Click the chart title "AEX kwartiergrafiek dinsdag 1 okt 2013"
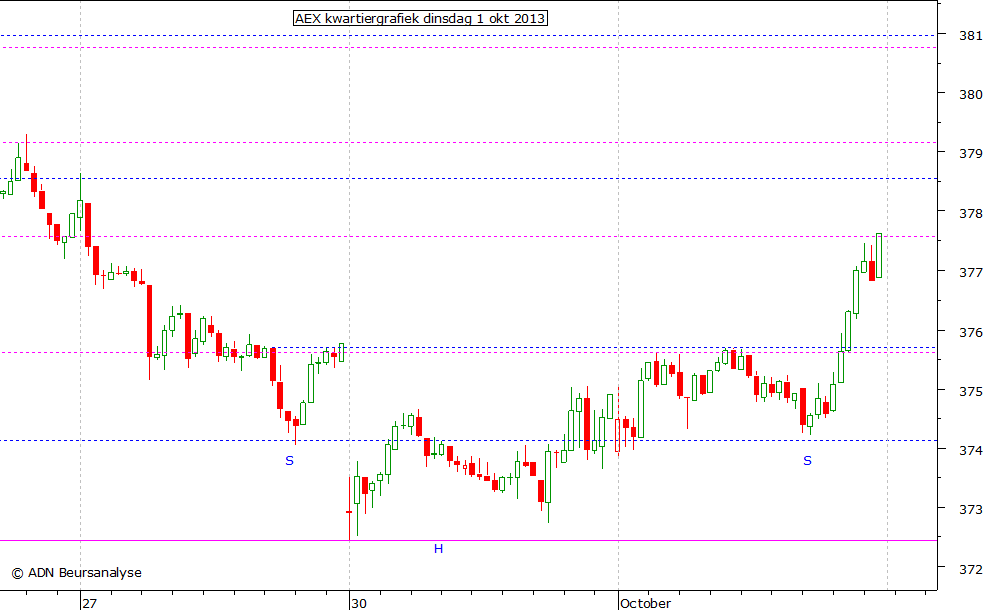Screen dimensions: 985x610 tap(420, 18)
